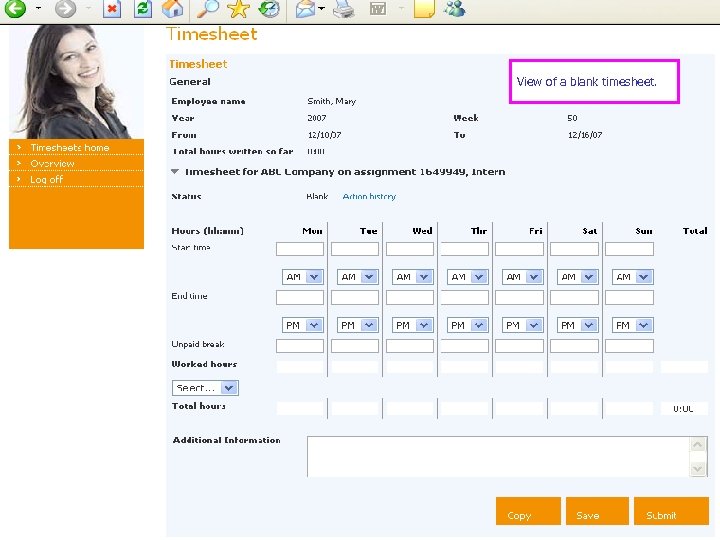This screenshot has height=540, width=720.
Task: Open Mail options dropdown arrow
Action: tap(321, 8)
